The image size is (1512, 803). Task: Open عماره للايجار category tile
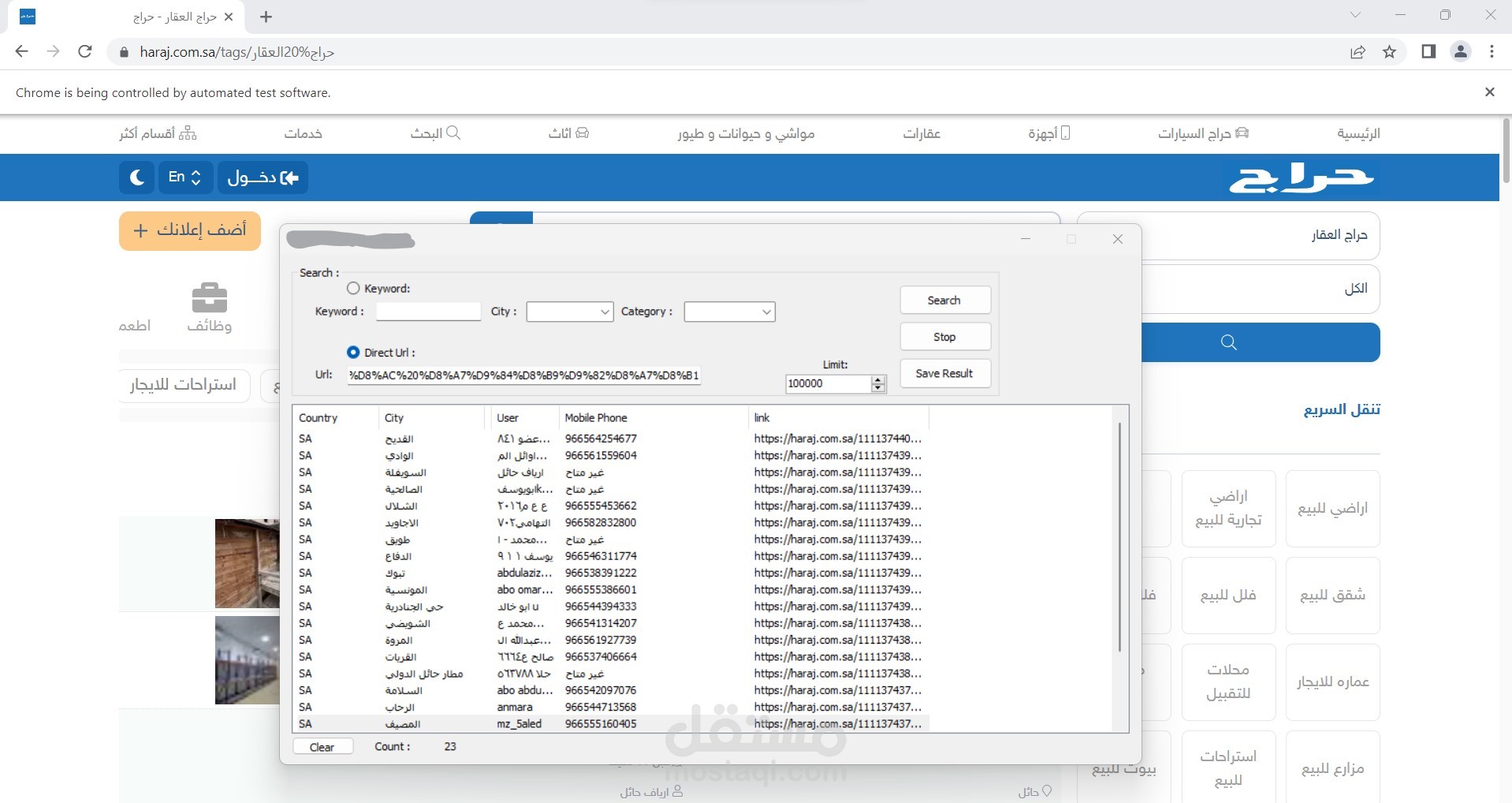click(1332, 682)
